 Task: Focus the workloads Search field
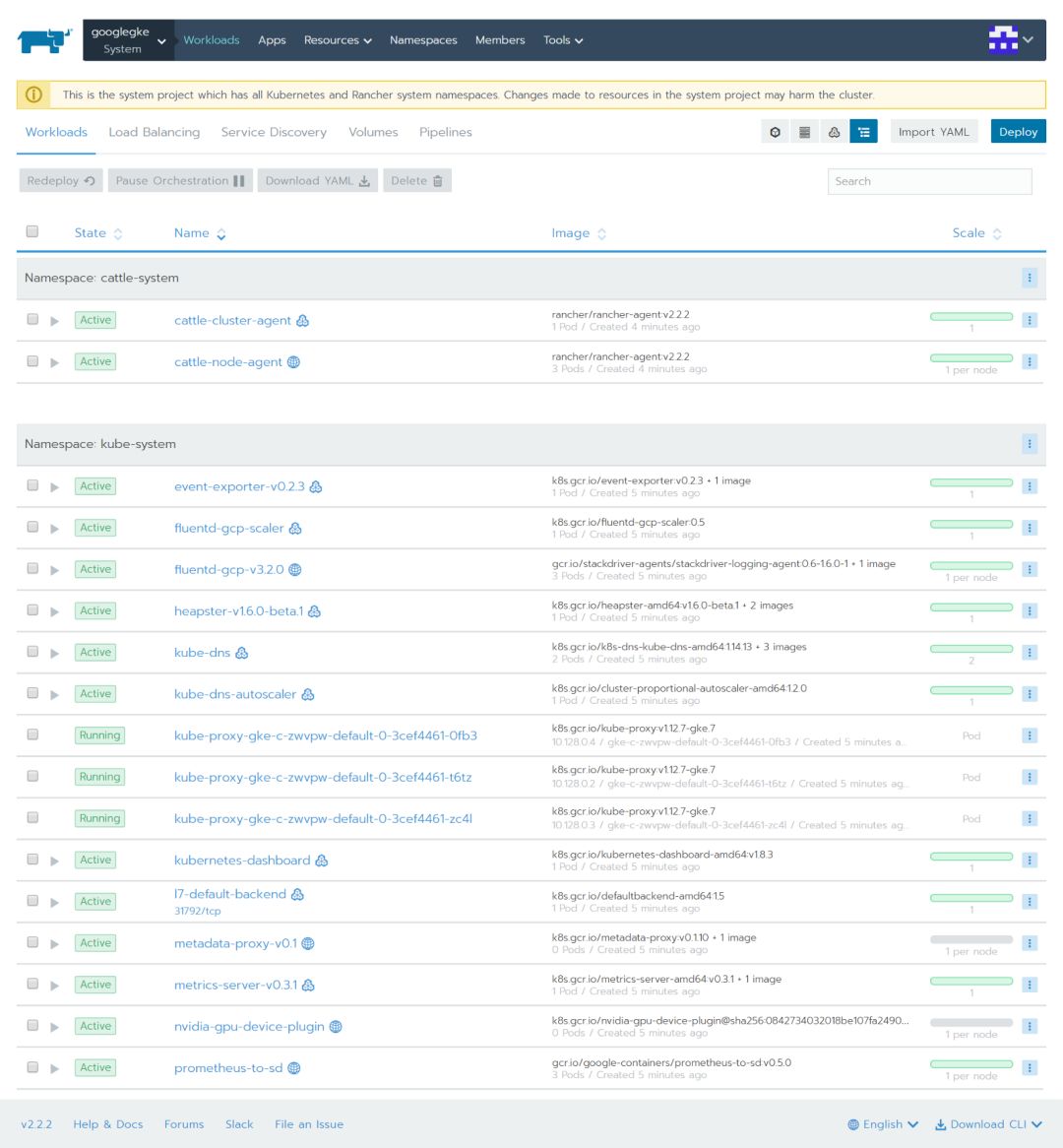930,181
